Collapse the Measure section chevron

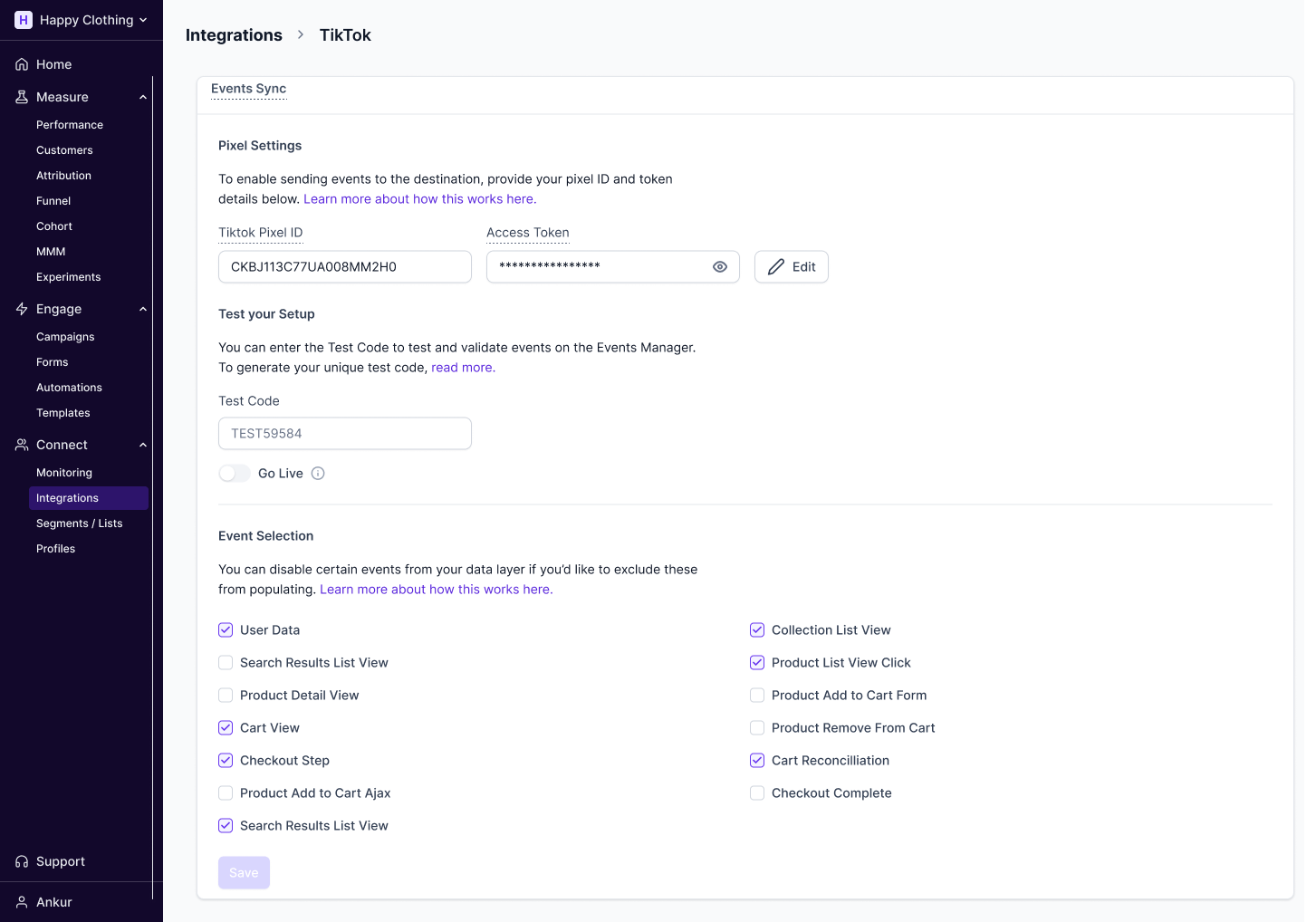click(x=143, y=97)
